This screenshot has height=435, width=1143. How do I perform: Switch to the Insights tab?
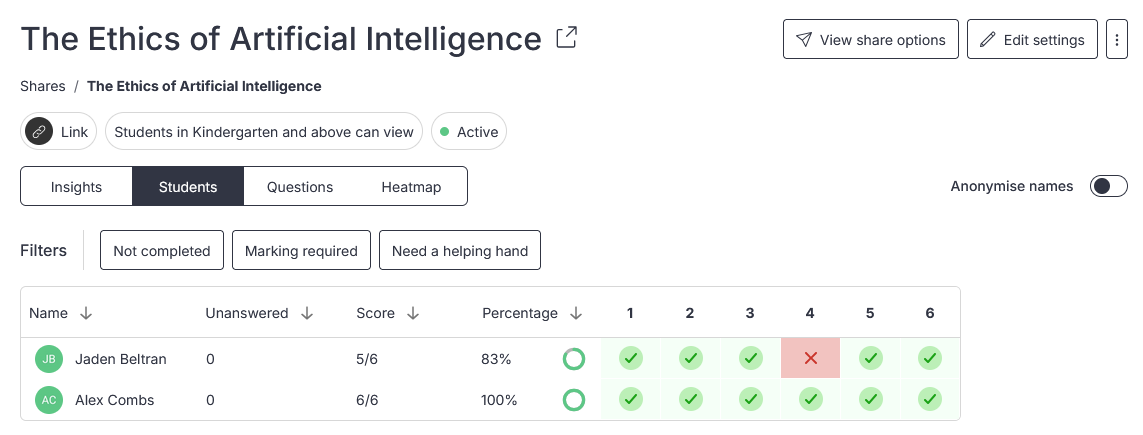(x=76, y=187)
